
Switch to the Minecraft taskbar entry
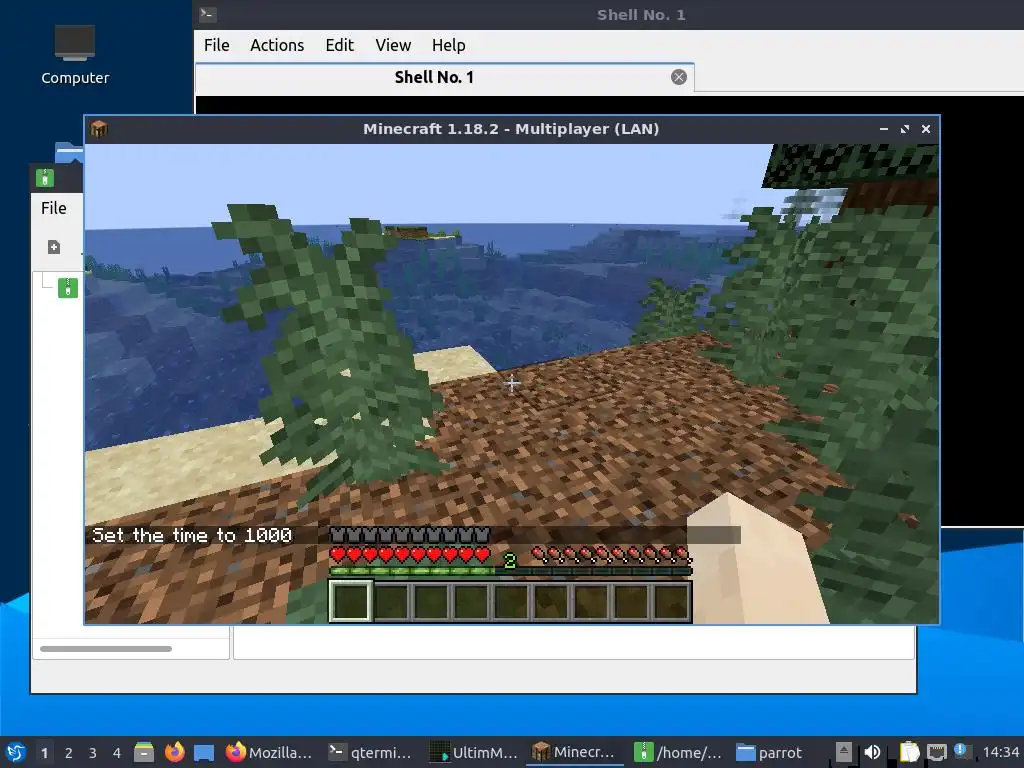click(x=575, y=752)
